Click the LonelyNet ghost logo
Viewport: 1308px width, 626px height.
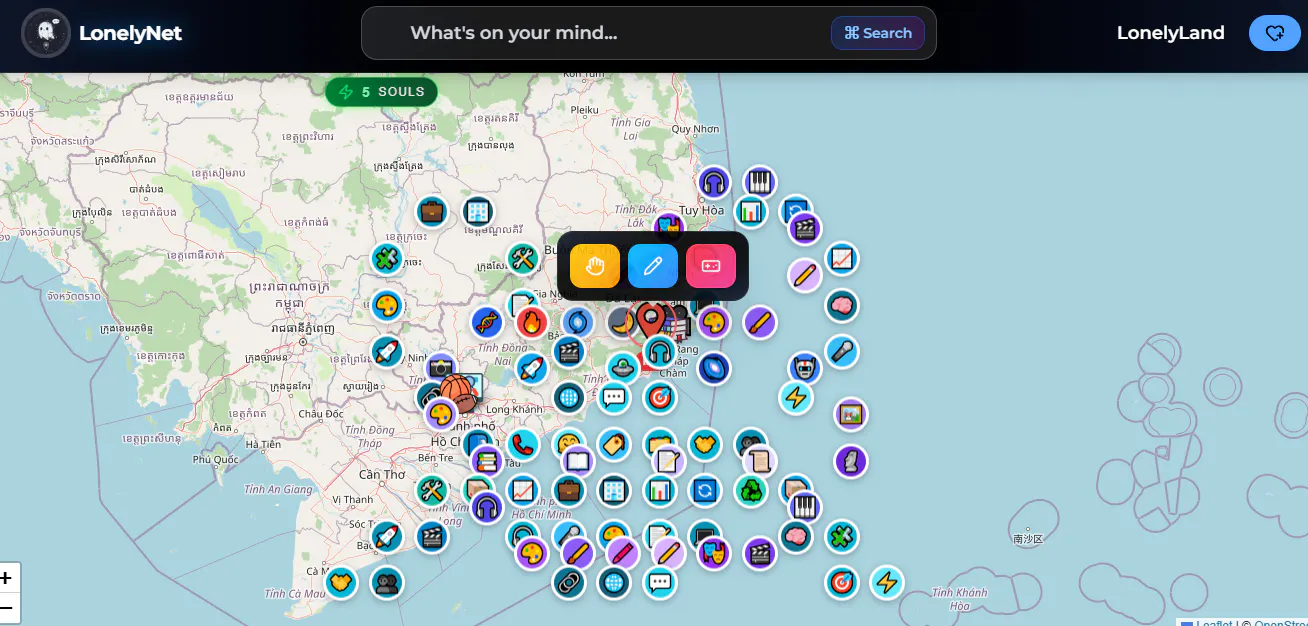(45, 33)
